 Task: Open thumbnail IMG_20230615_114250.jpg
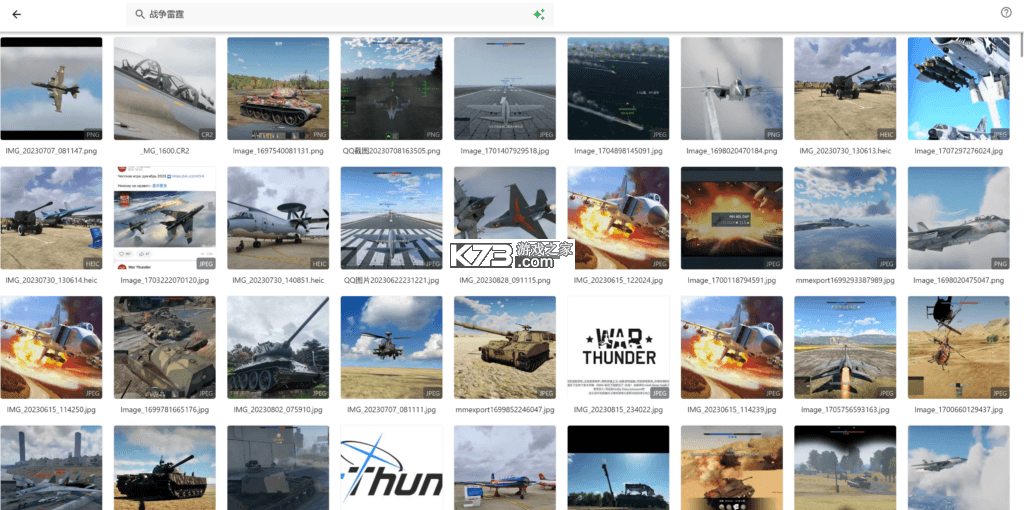(x=51, y=347)
